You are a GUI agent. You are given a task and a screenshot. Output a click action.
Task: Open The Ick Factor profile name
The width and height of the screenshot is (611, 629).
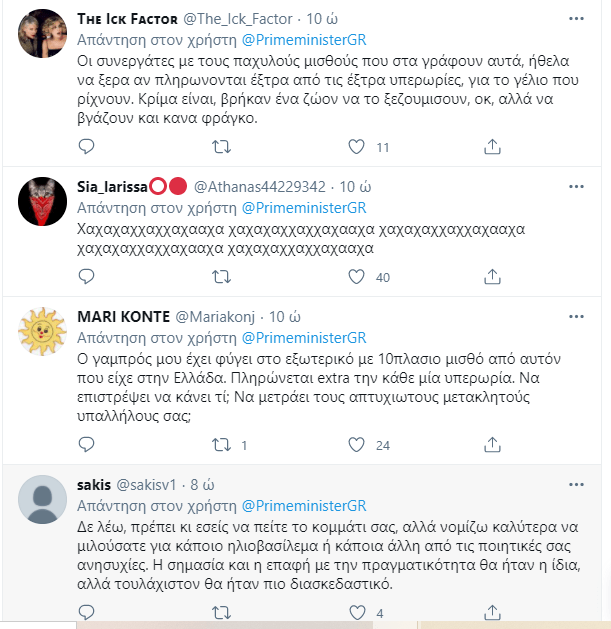[127, 19]
